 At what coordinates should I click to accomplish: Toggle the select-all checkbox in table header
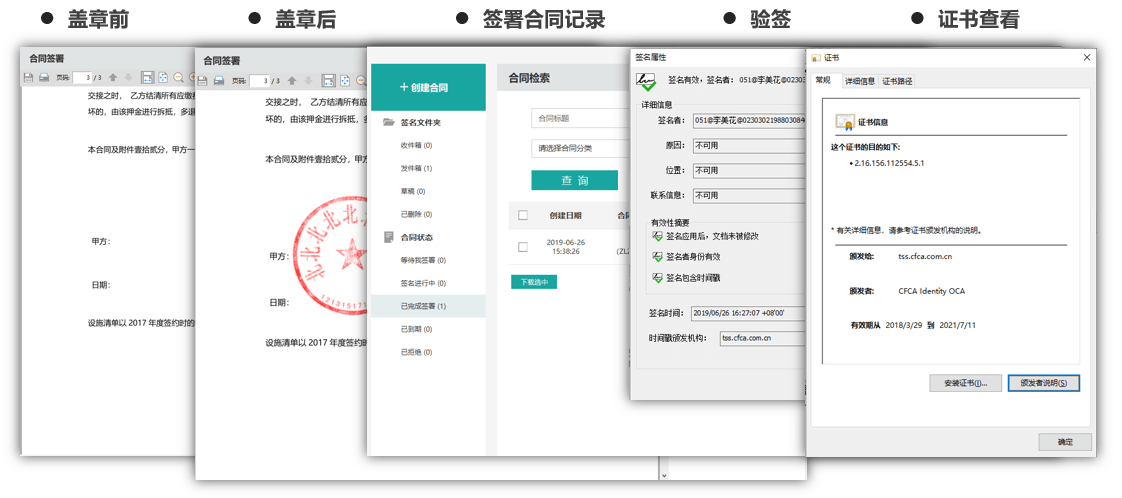pyautogui.click(x=523, y=215)
